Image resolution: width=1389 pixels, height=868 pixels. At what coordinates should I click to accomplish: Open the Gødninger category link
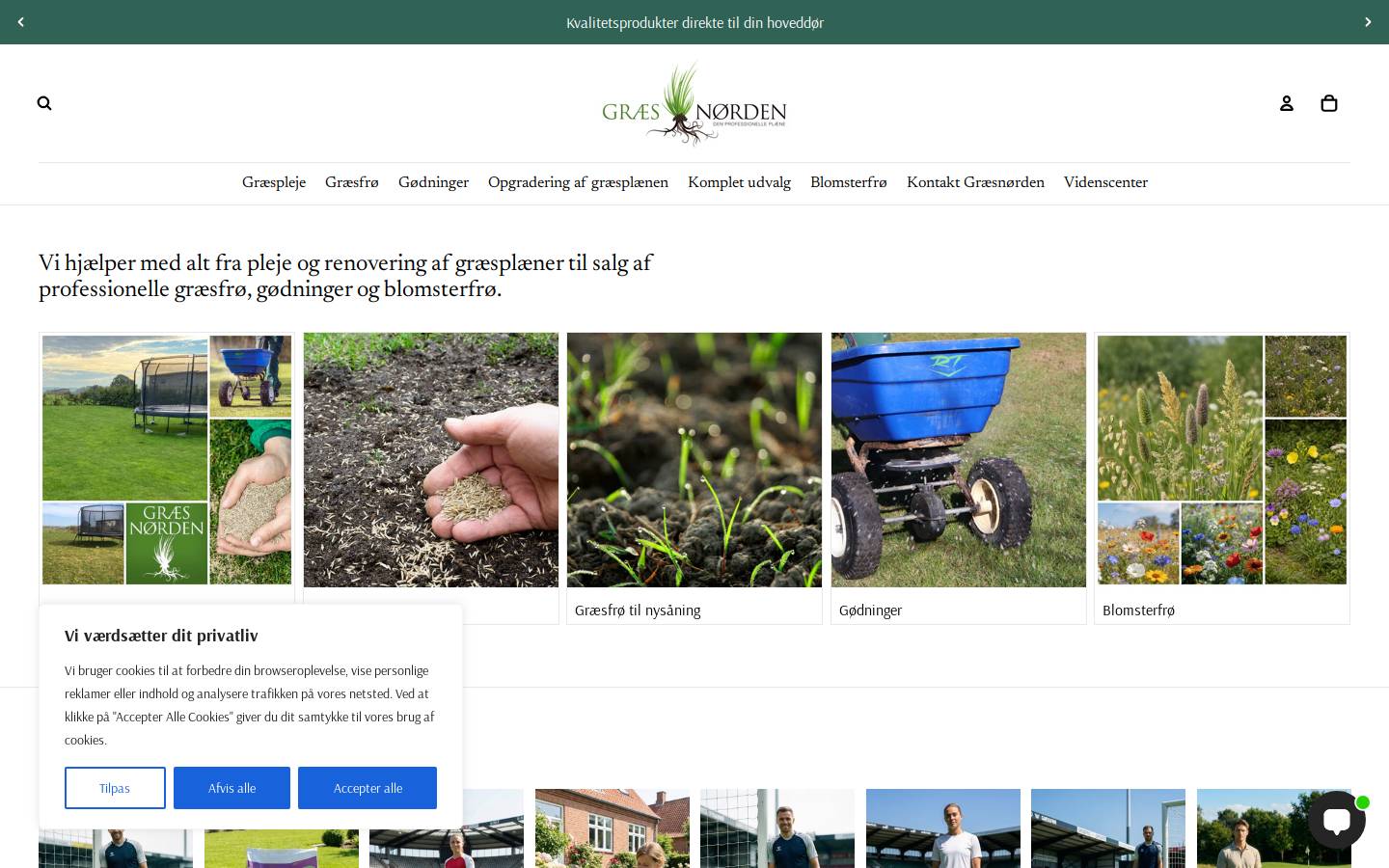pyautogui.click(x=870, y=610)
